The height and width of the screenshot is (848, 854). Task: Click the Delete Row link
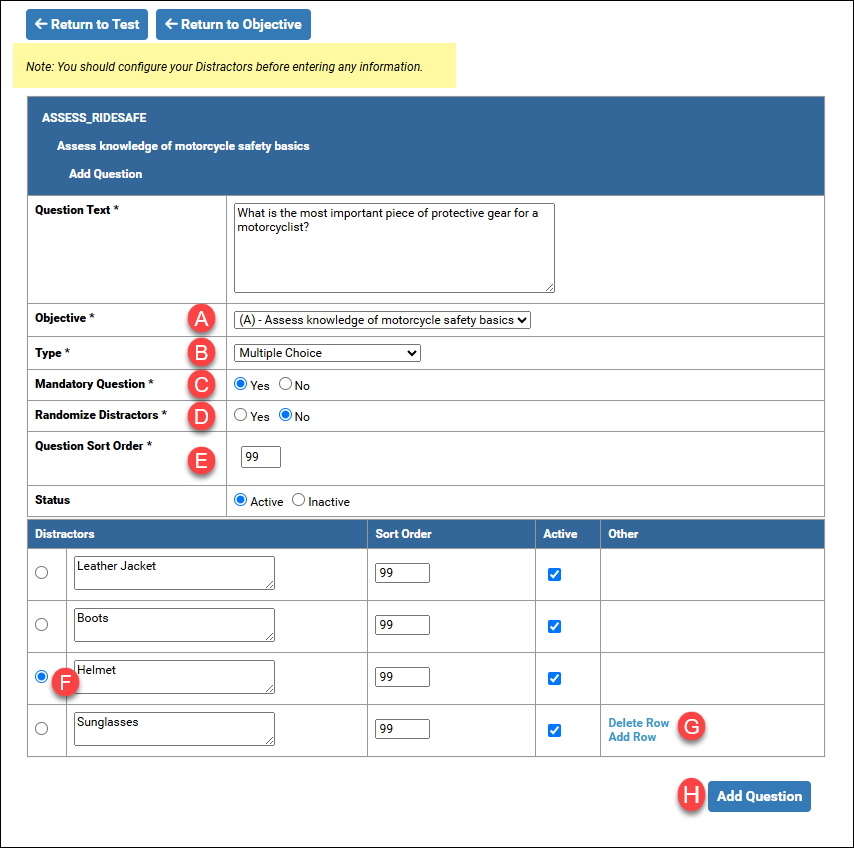tap(638, 723)
